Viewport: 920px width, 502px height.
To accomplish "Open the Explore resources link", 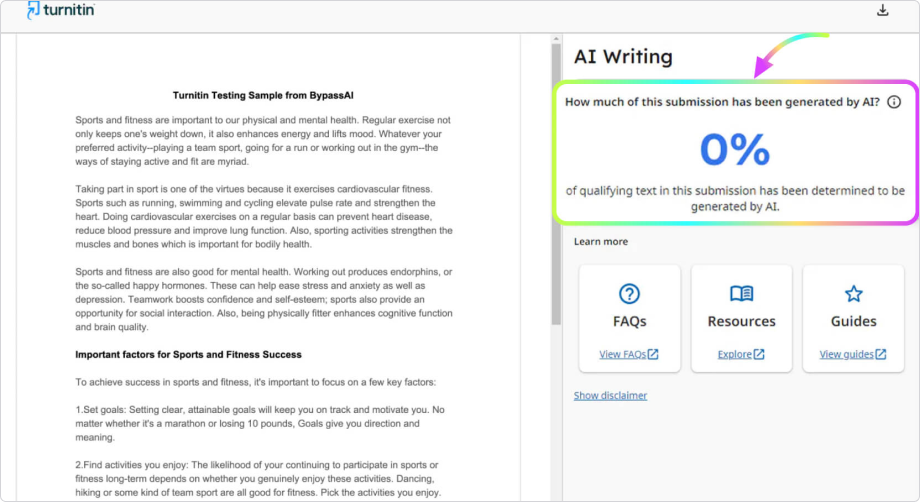I will [740, 354].
